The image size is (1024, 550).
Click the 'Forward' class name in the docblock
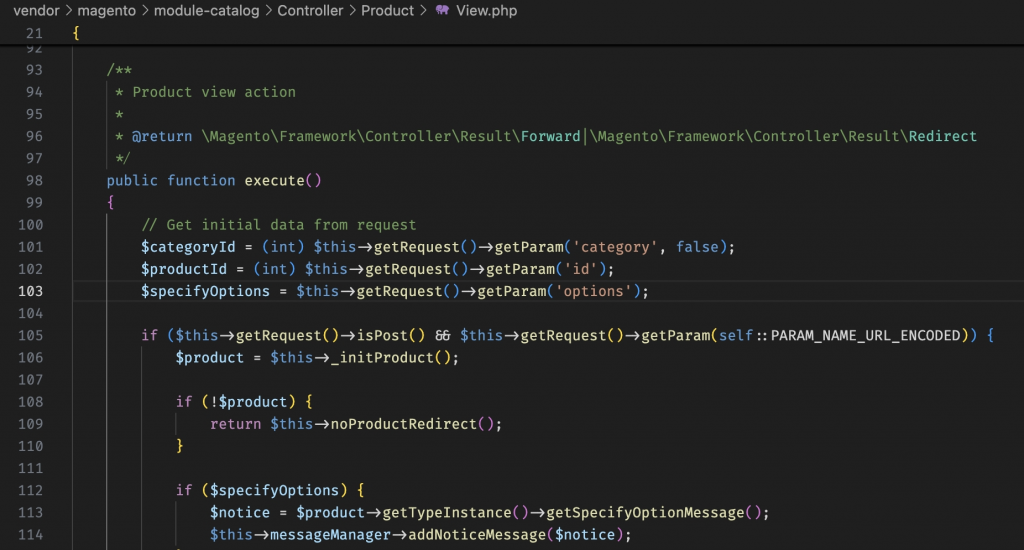click(x=551, y=136)
